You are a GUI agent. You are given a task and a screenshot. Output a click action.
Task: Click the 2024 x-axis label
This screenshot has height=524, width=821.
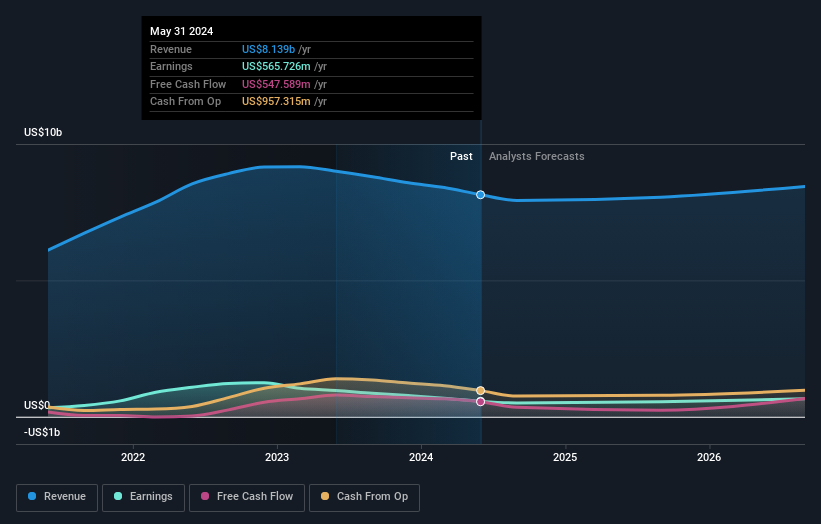[x=421, y=458]
